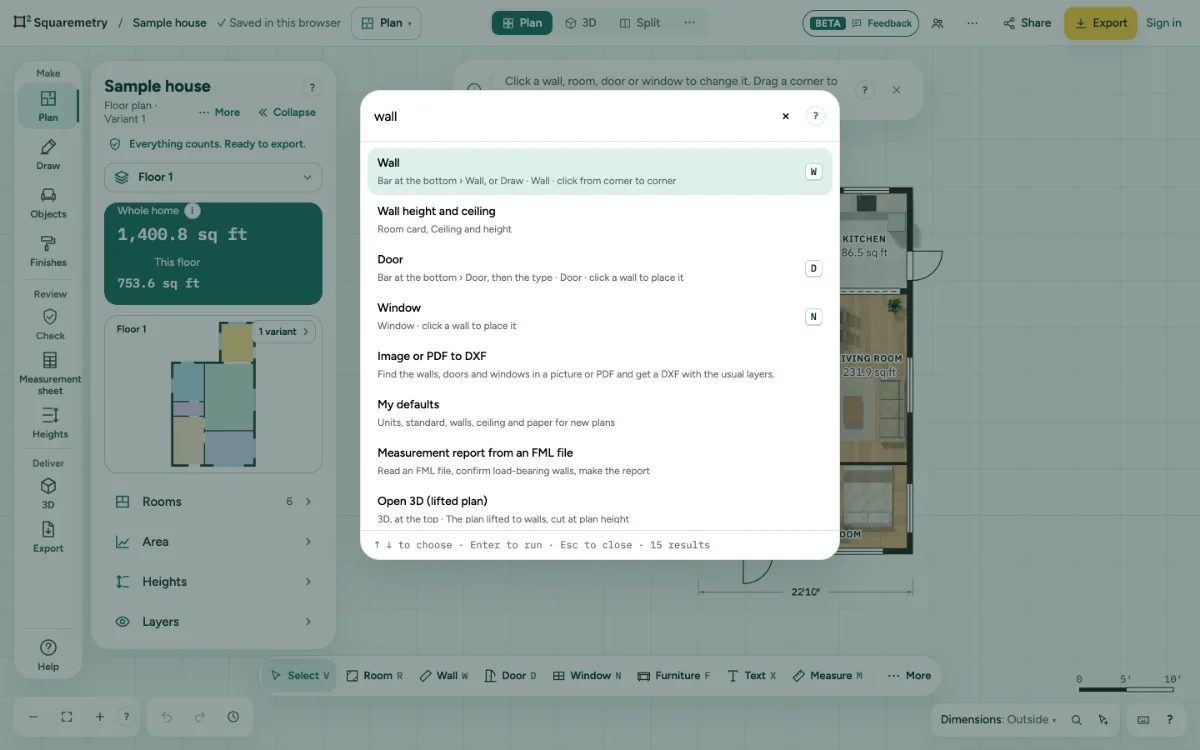Image resolution: width=1200 pixels, height=750 pixels.
Task: Pick the Measure tool in the bottom toolbar
Action: 828,676
